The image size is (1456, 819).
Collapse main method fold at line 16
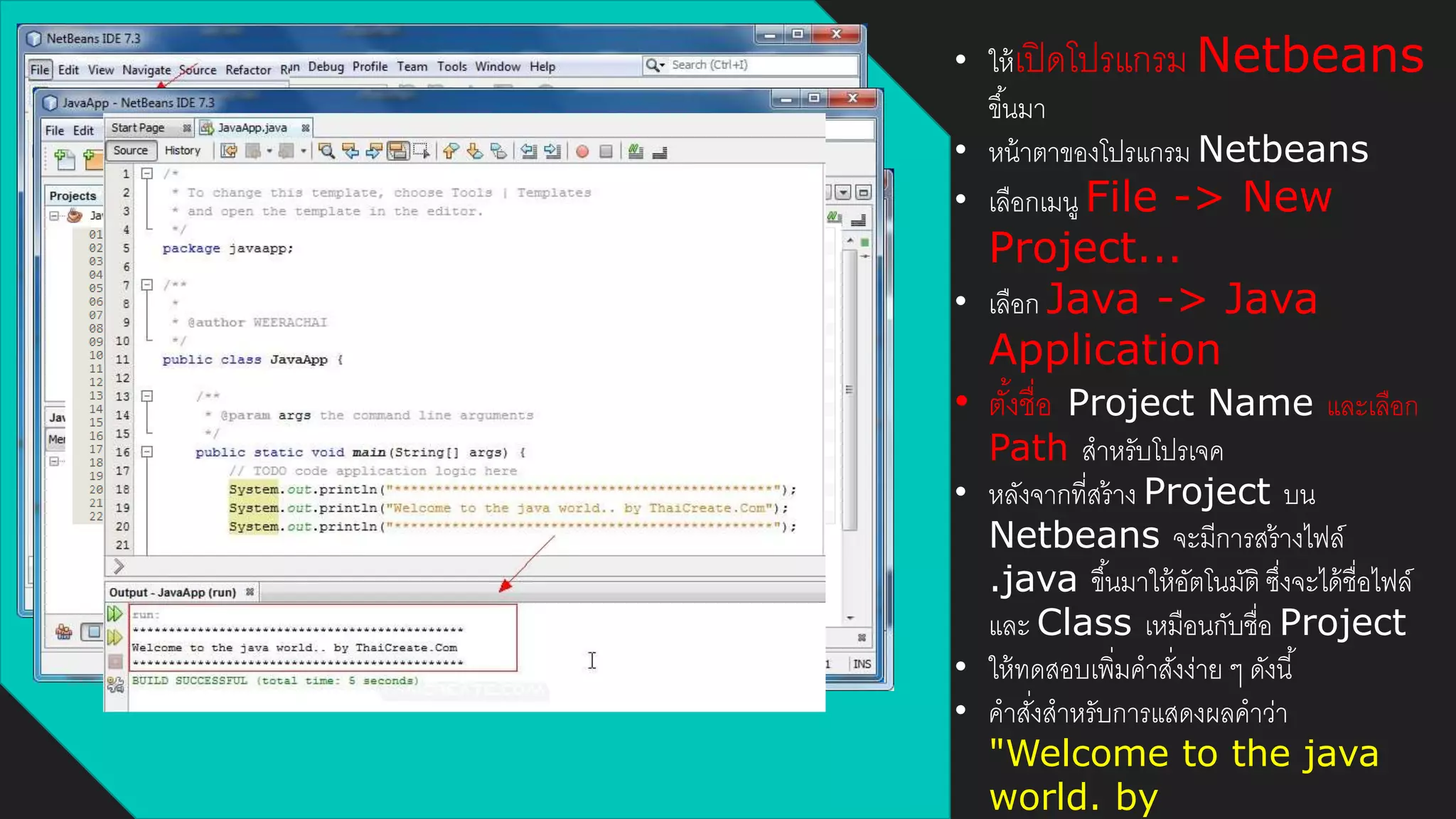click(146, 451)
